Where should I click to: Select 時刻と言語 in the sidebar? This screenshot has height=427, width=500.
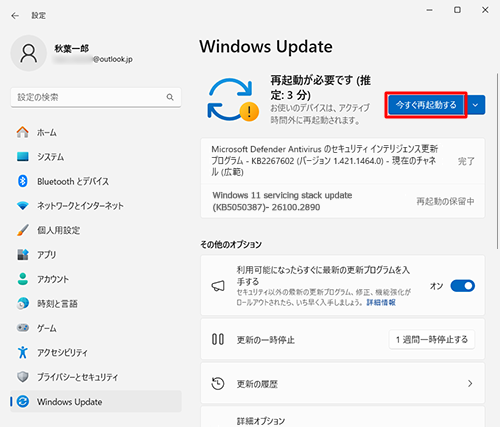click(96, 303)
